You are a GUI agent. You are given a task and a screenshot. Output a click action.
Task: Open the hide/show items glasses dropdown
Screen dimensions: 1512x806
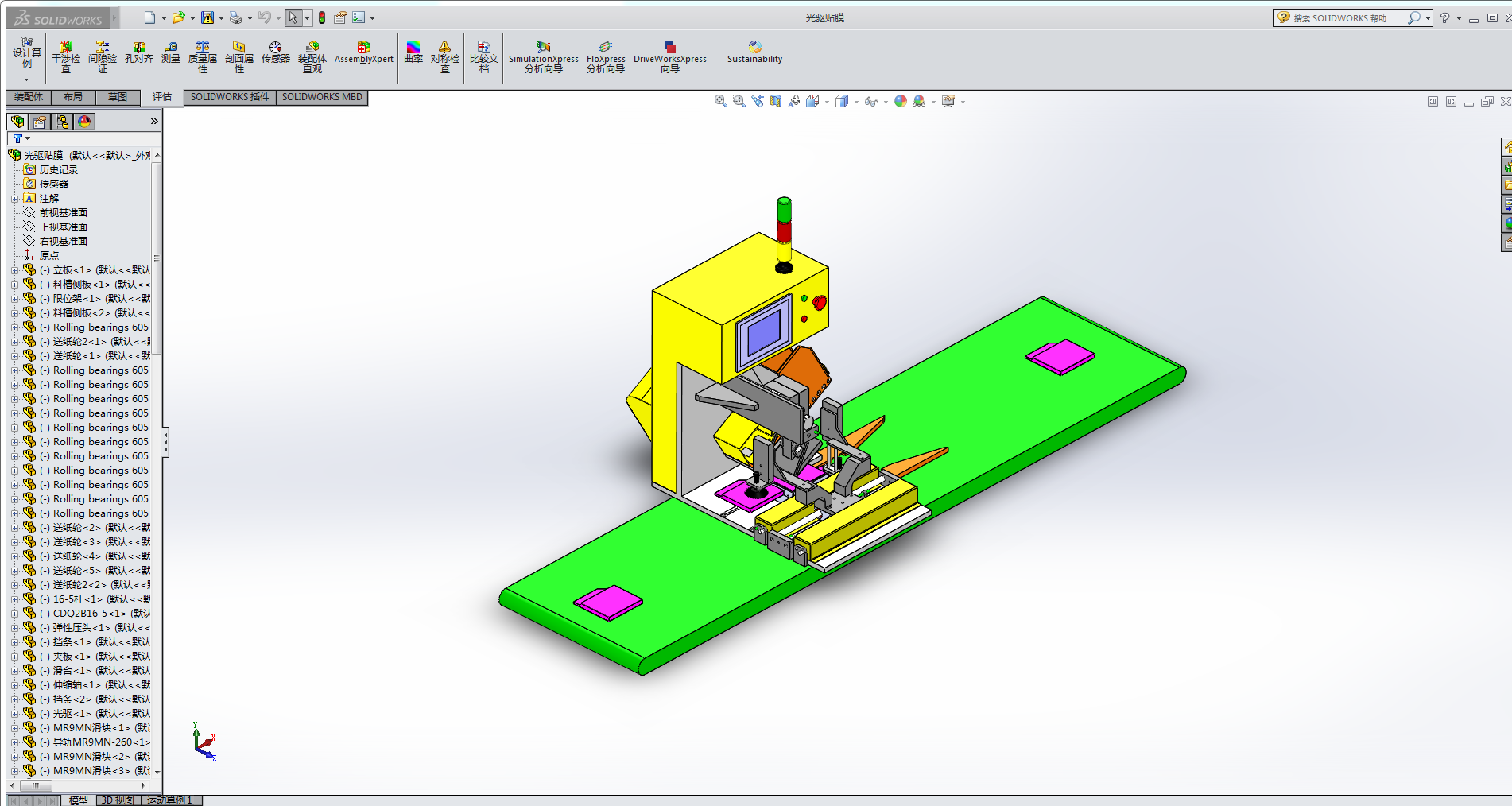(886, 102)
